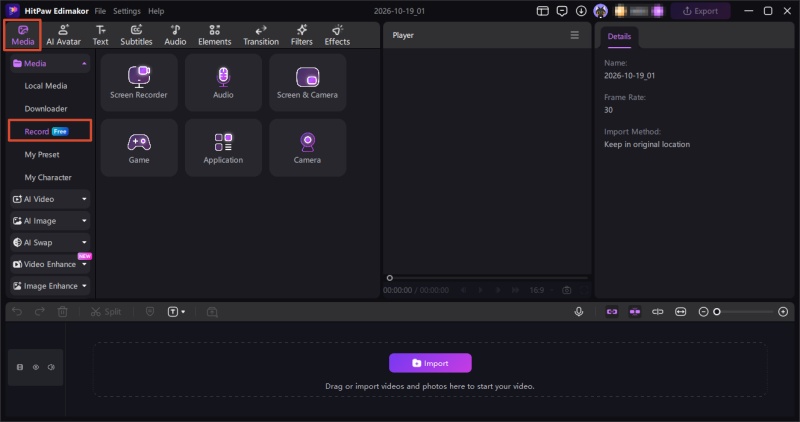Expand the AI Video section
The image size is (800, 422).
pos(50,199)
